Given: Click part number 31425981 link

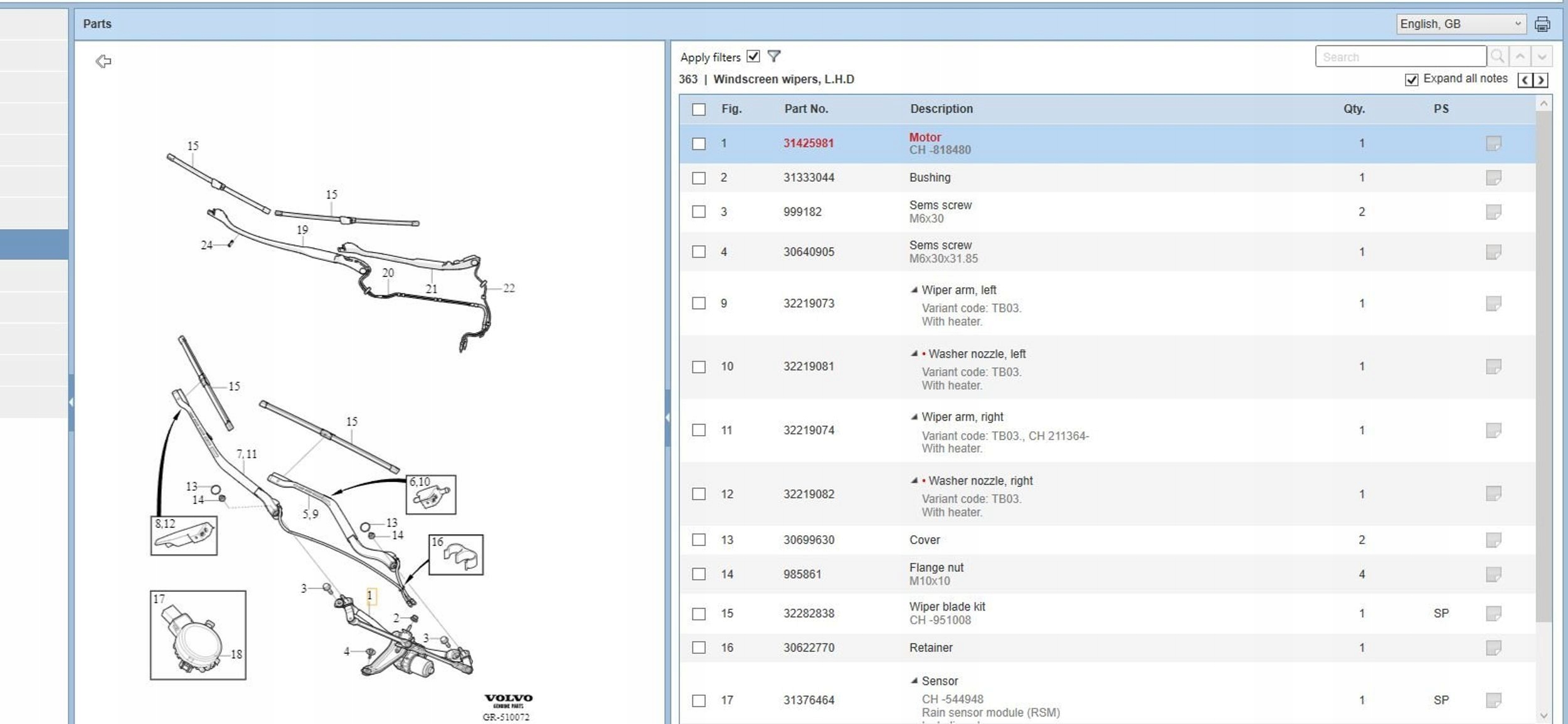Looking at the screenshot, I should (x=808, y=144).
